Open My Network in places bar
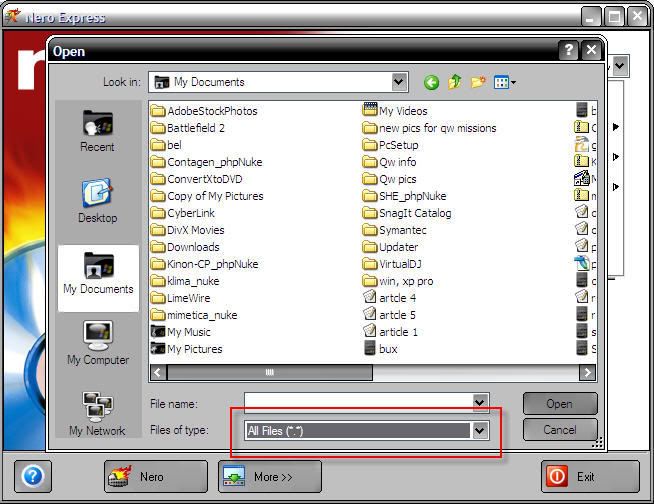This screenshot has height=504, width=654. (x=97, y=414)
